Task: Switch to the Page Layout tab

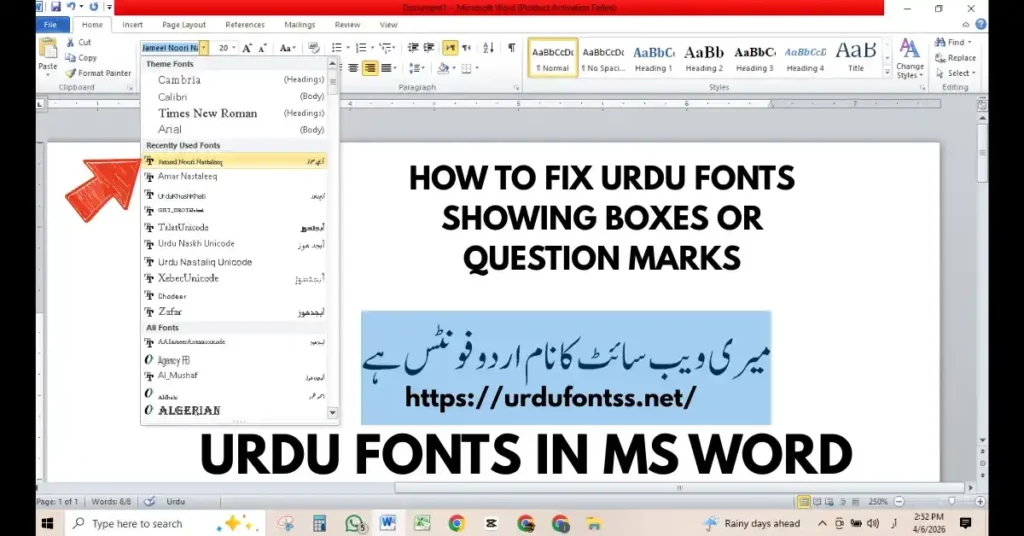Action: click(184, 25)
